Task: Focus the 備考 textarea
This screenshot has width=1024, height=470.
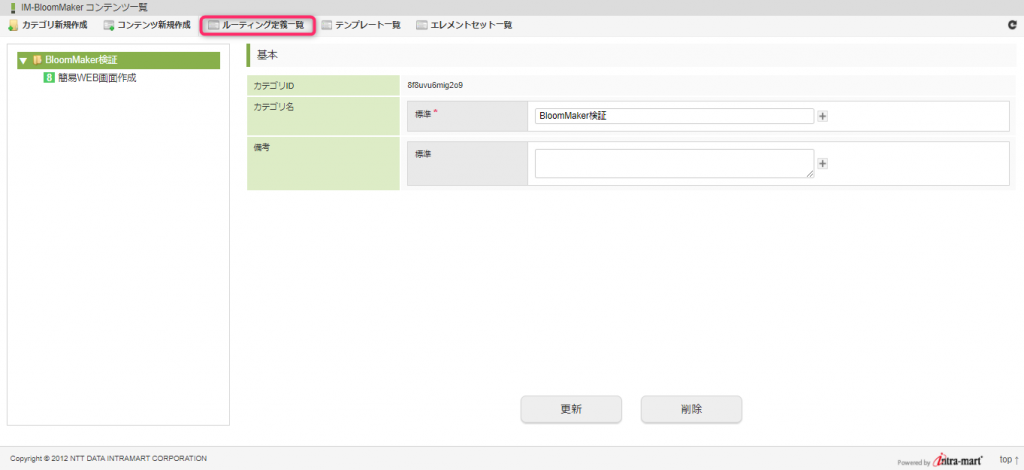Action: point(674,163)
